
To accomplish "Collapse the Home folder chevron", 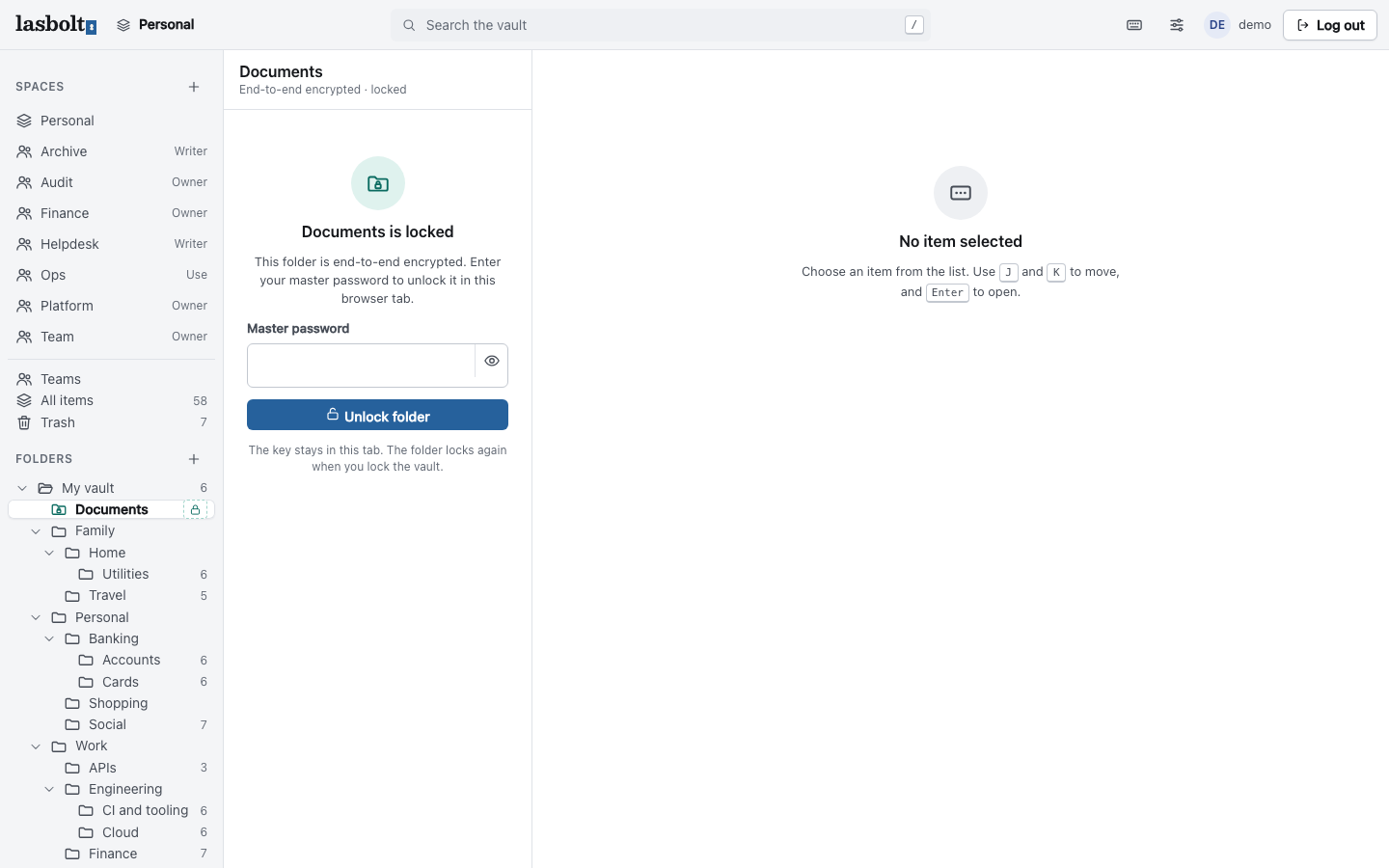I will coord(49,553).
